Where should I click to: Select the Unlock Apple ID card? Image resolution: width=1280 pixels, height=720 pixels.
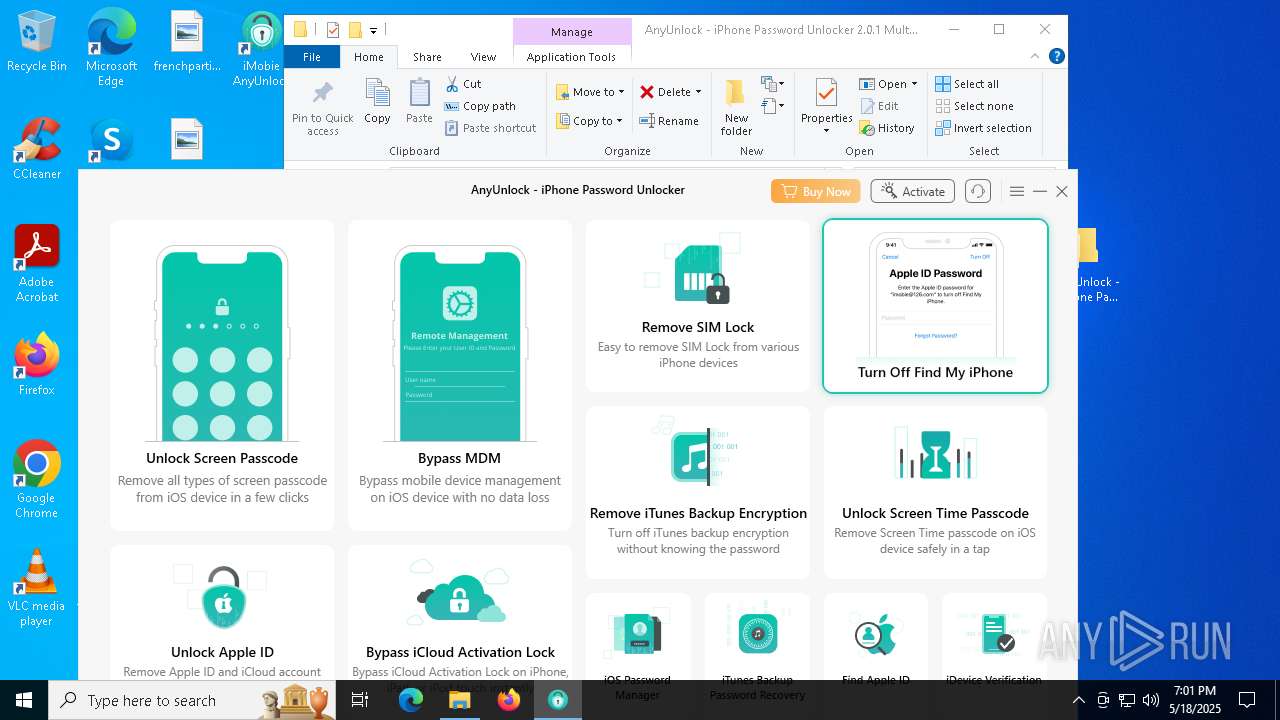click(222, 613)
